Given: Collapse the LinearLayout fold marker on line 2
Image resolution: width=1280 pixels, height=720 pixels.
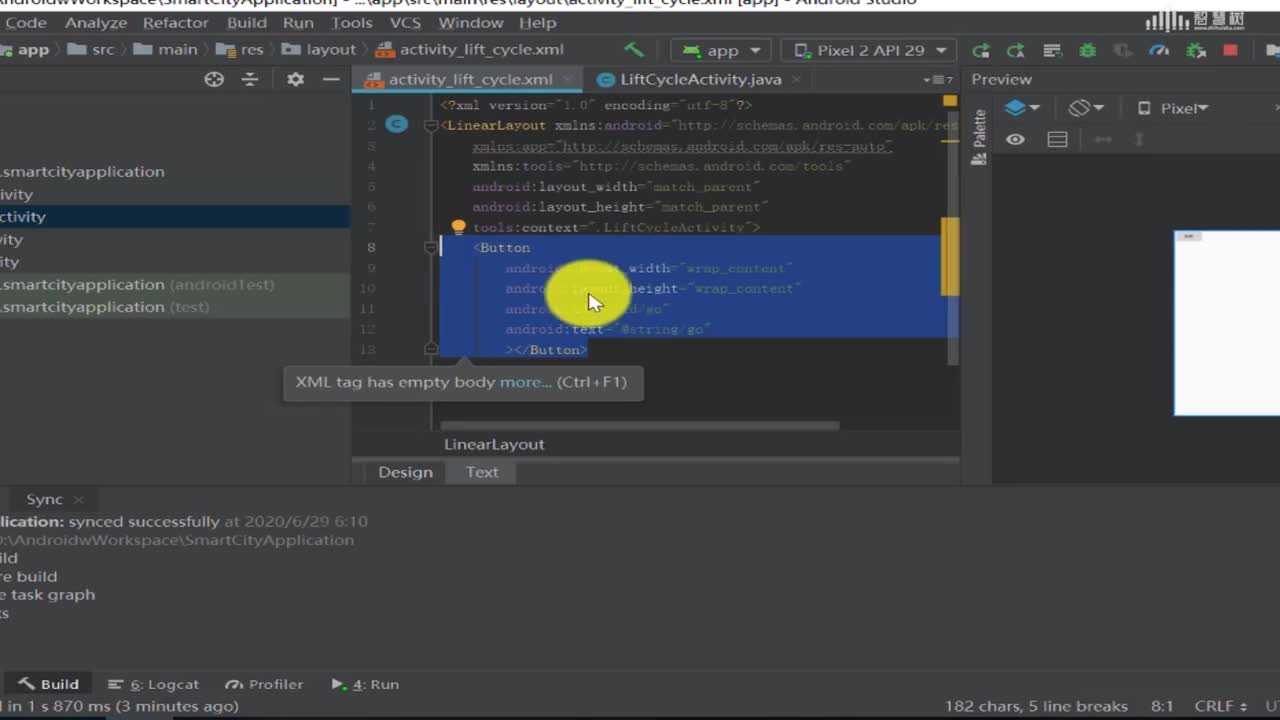Looking at the screenshot, I should click(431, 125).
